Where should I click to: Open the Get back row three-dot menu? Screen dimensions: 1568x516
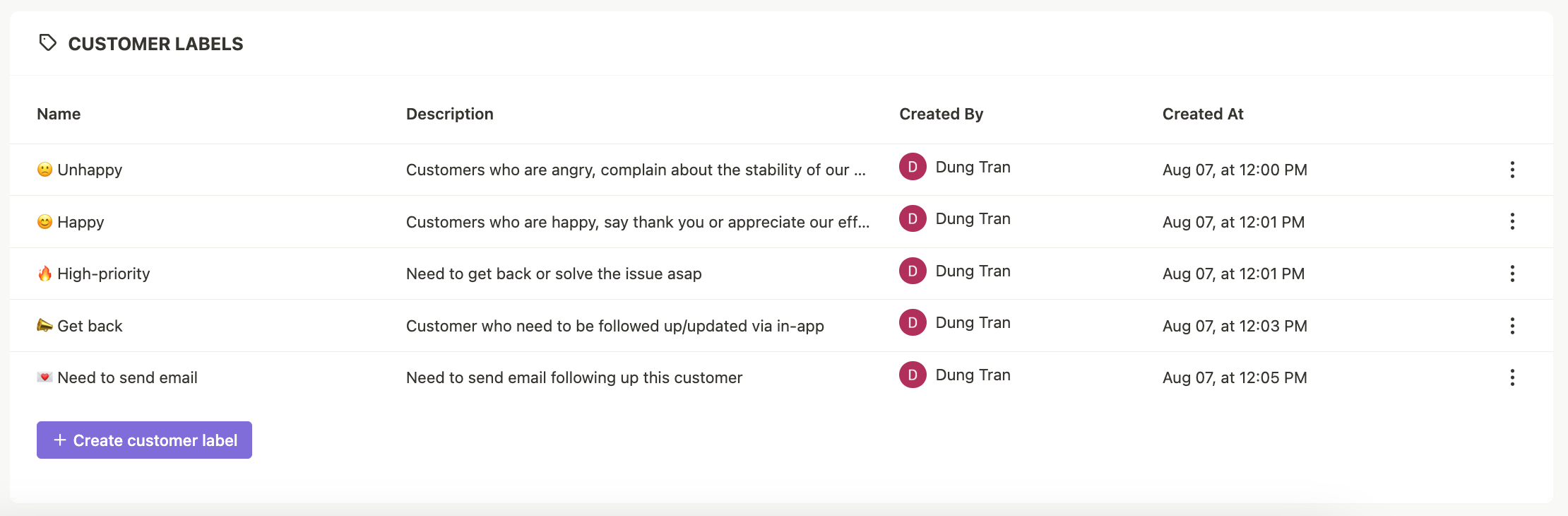(1512, 326)
